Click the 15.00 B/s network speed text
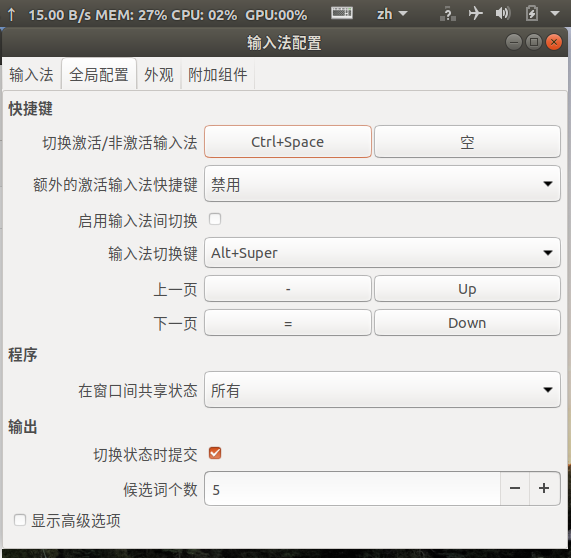The width and height of the screenshot is (571, 558). pyautogui.click(x=60, y=15)
